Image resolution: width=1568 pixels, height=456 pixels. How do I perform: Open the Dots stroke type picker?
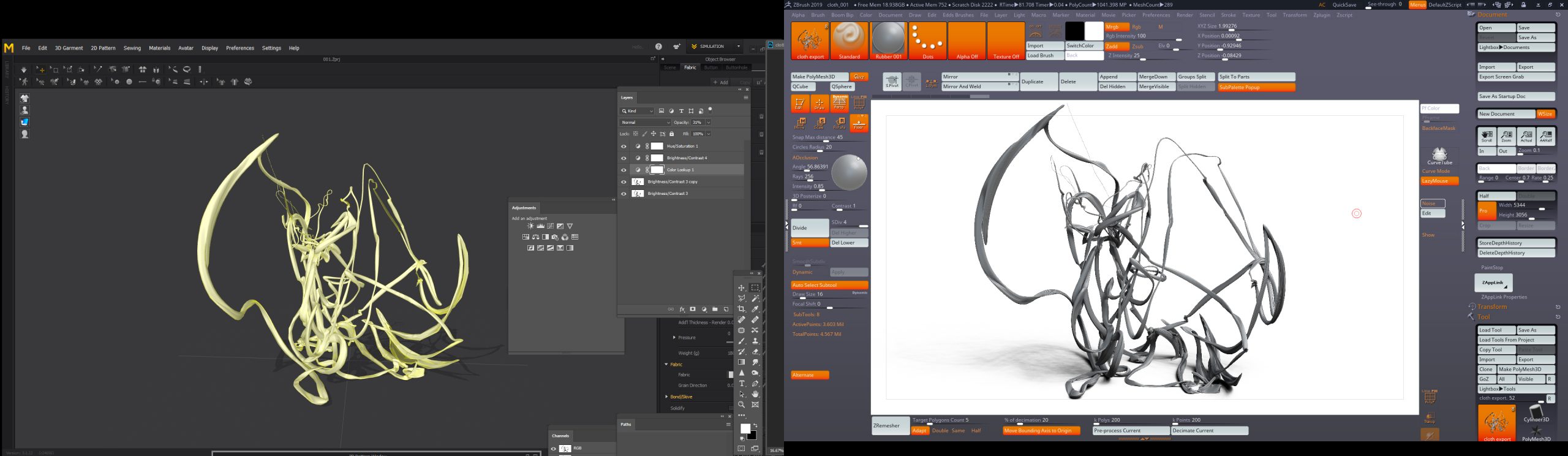coord(927,39)
